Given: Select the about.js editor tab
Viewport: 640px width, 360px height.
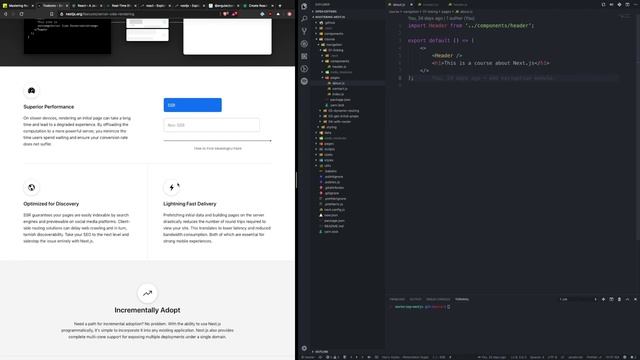Looking at the screenshot, I should click(398, 4).
